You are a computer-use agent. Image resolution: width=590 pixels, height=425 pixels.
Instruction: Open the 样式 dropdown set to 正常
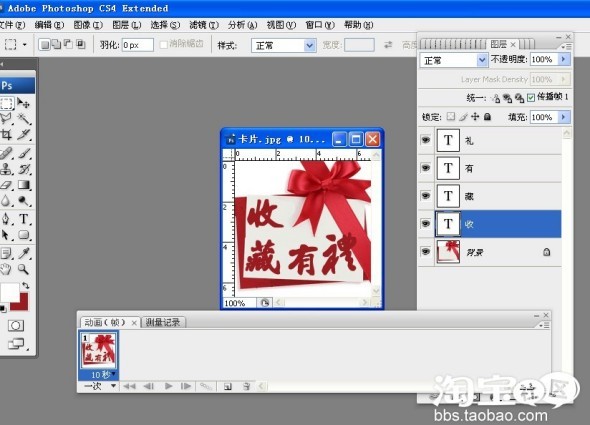point(283,46)
